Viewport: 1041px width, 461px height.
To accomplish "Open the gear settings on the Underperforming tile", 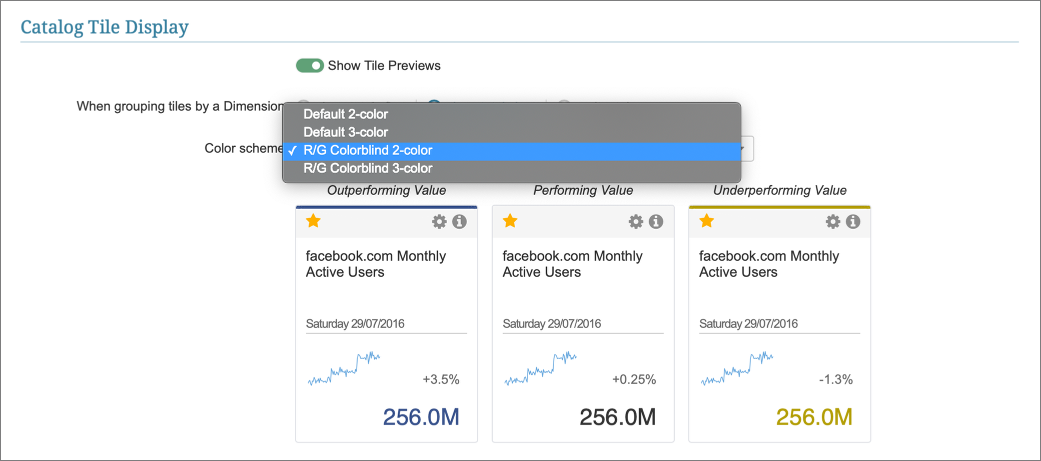I will [833, 222].
